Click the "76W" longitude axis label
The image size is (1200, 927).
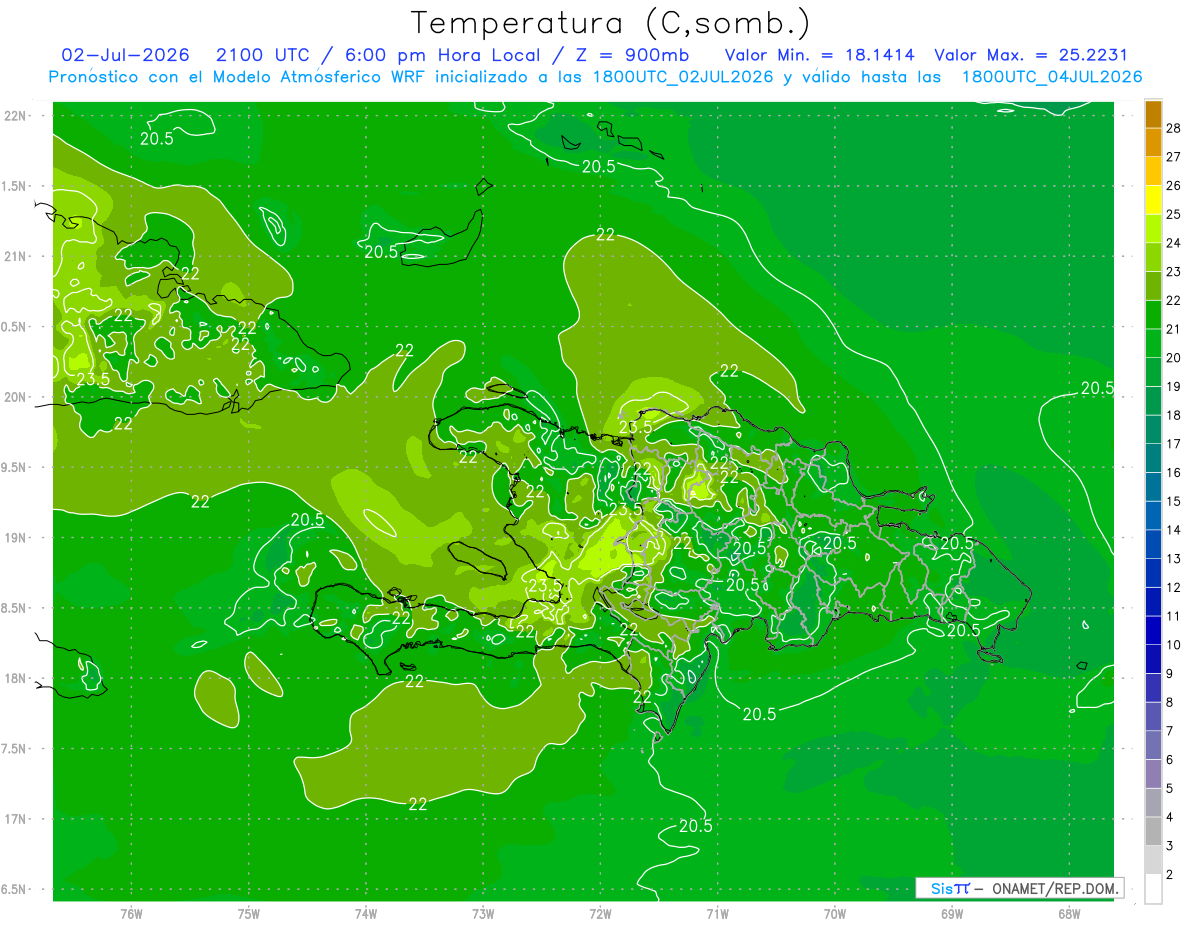131,913
